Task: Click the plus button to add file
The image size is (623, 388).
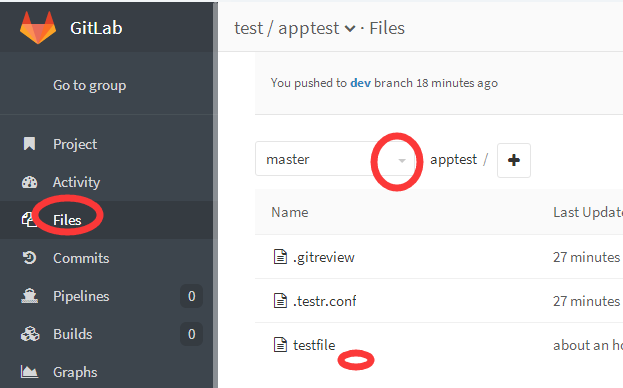Action: coord(514,160)
